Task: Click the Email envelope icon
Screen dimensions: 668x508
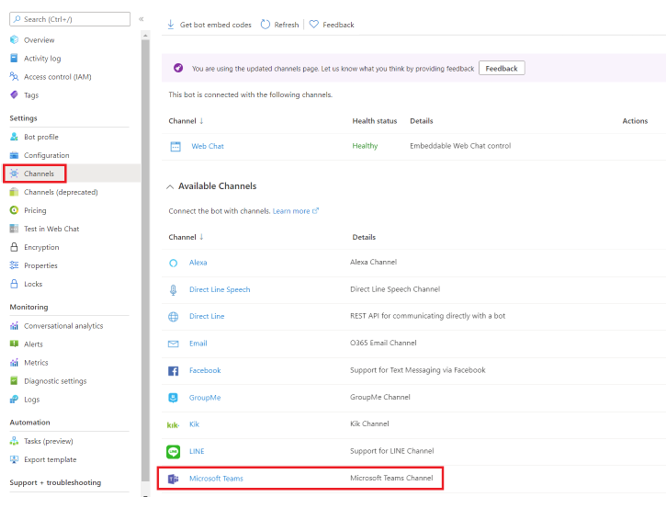Action: coord(173,343)
